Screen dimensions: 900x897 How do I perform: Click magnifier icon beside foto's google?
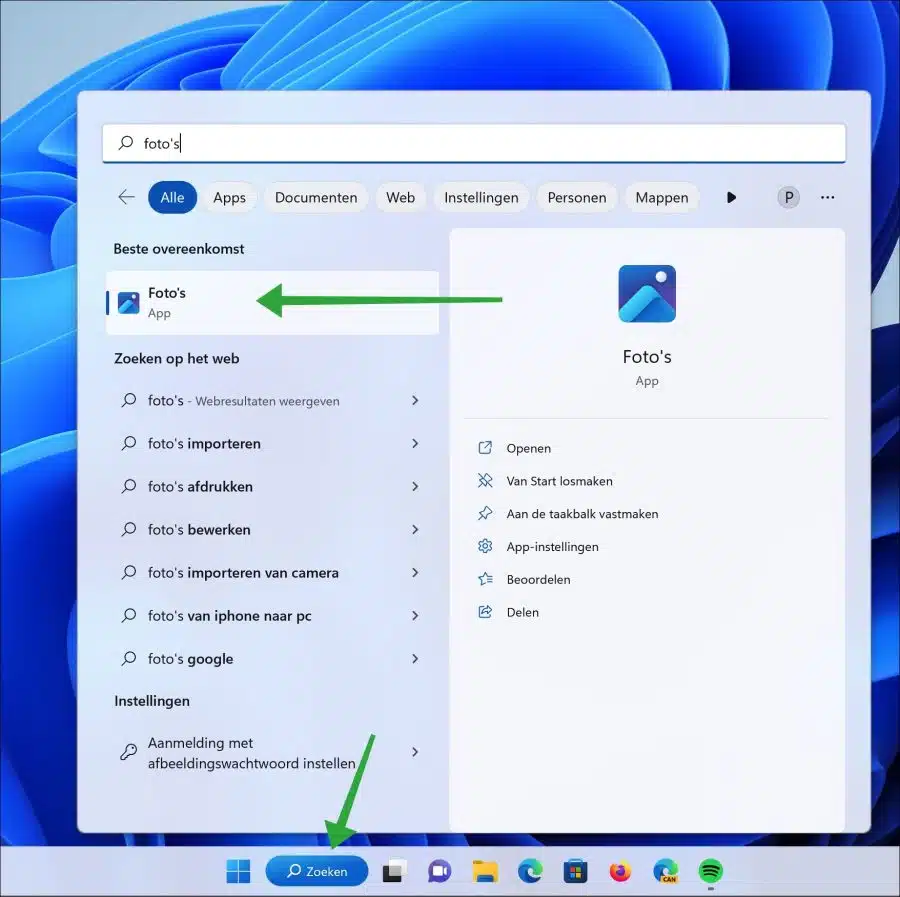tap(129, 658)
